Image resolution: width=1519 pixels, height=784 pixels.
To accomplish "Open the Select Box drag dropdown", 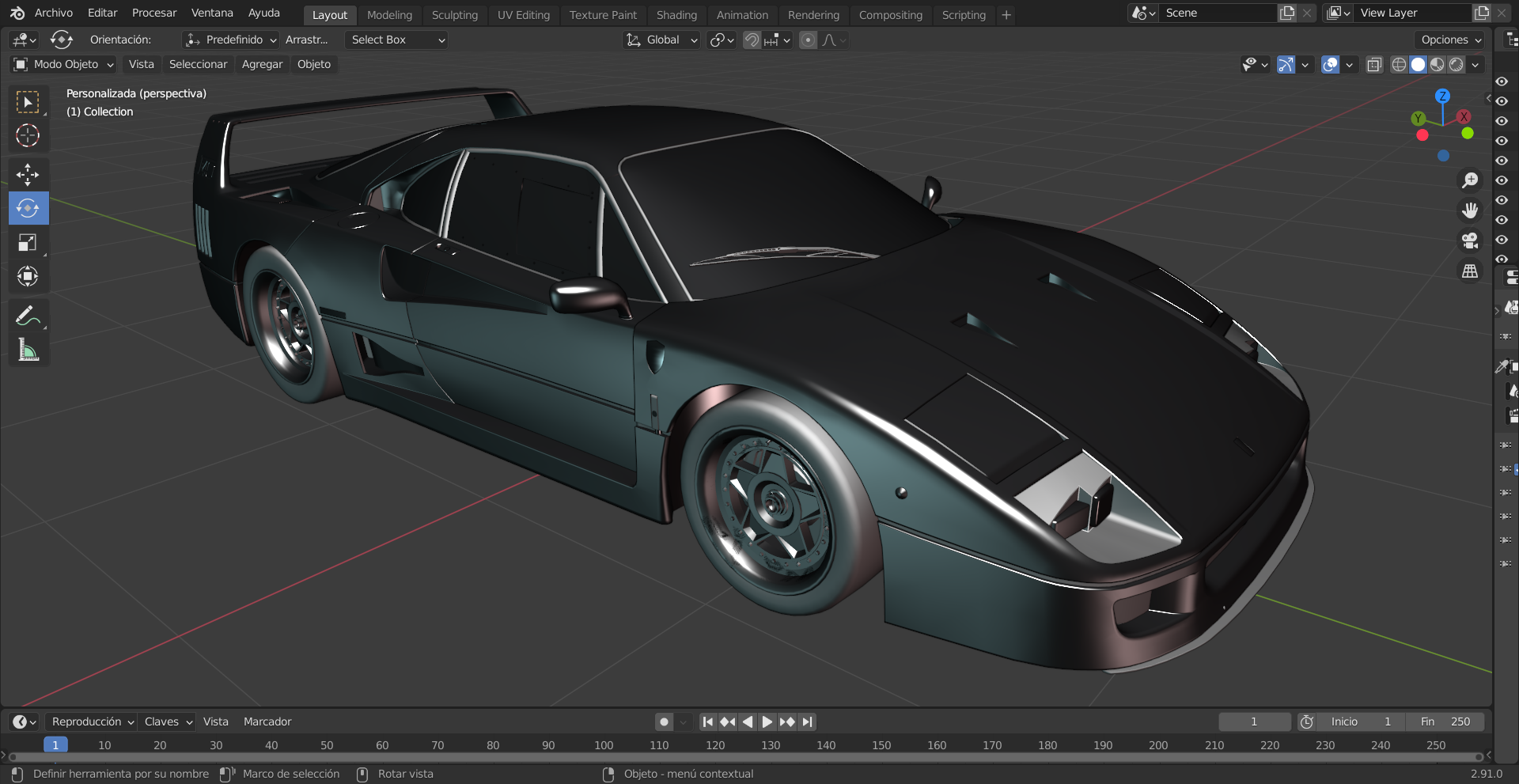I will pos(396,40).
